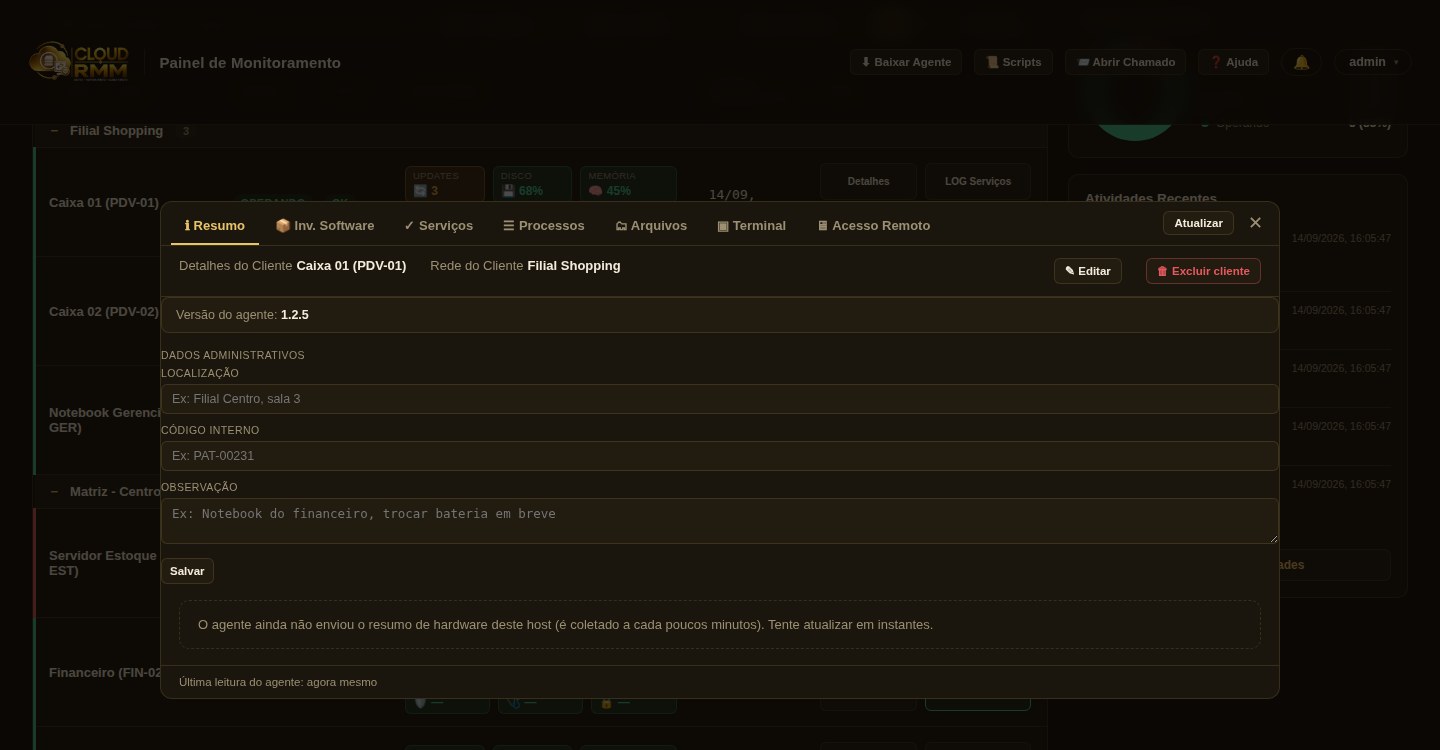The height and width of the screenshot is (750, 1440).
Task: Open Ajuda in the header
Action: [x=1234, y=62]
